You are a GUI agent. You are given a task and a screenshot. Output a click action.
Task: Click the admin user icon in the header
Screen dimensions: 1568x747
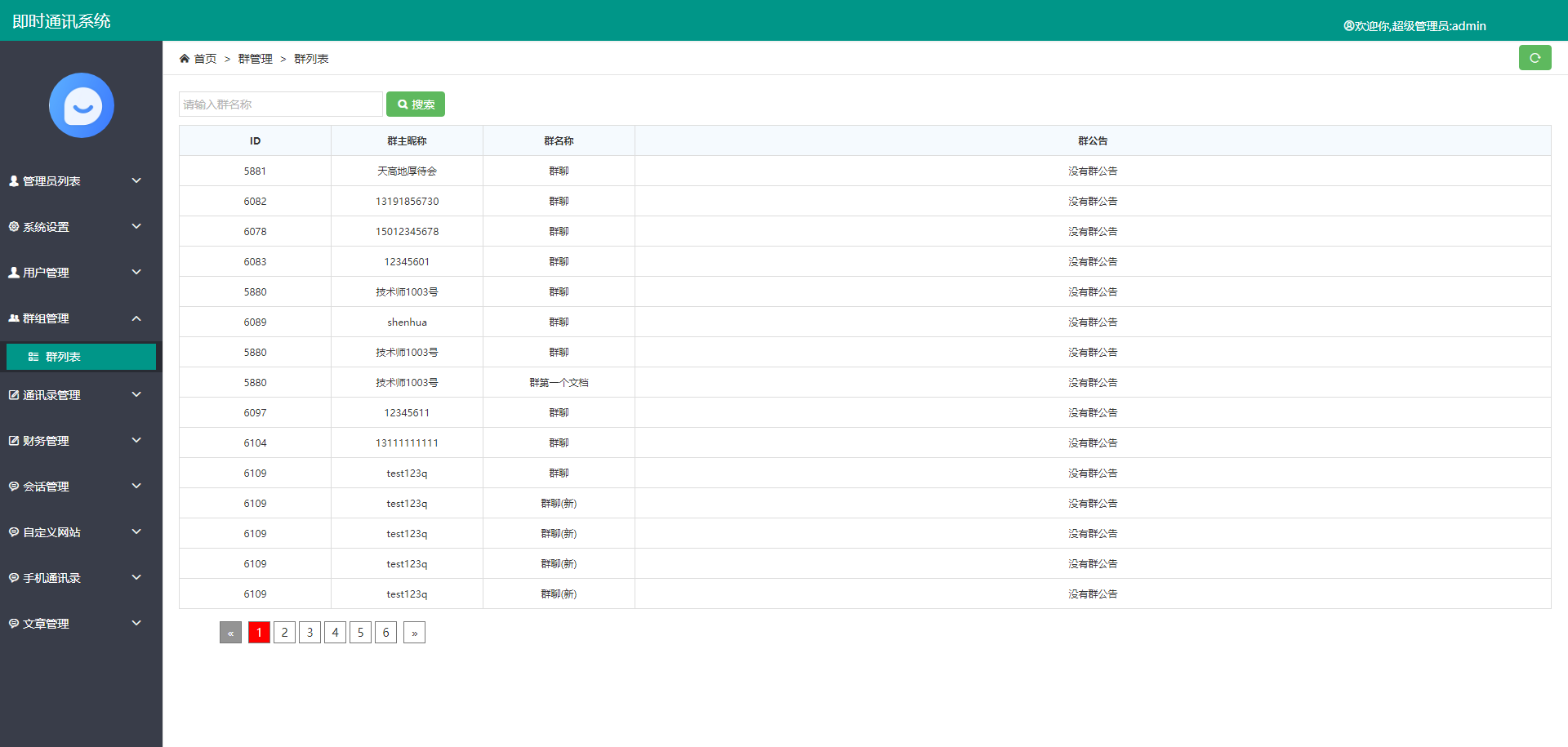(1347, 25)
